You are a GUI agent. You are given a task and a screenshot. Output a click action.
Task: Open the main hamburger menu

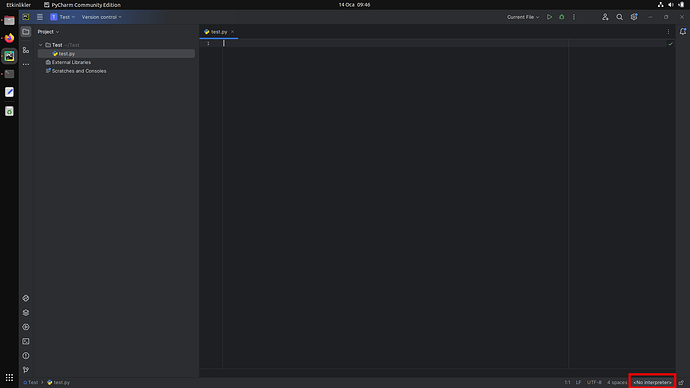(40, 17)
